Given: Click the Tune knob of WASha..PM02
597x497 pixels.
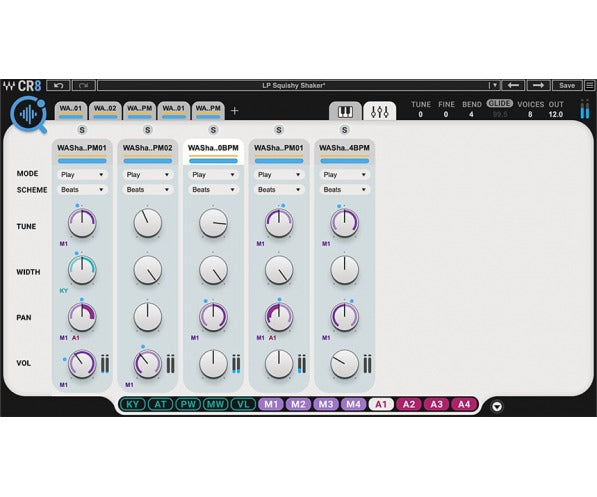Looking at the screenshot, I should tap(148, 223).
